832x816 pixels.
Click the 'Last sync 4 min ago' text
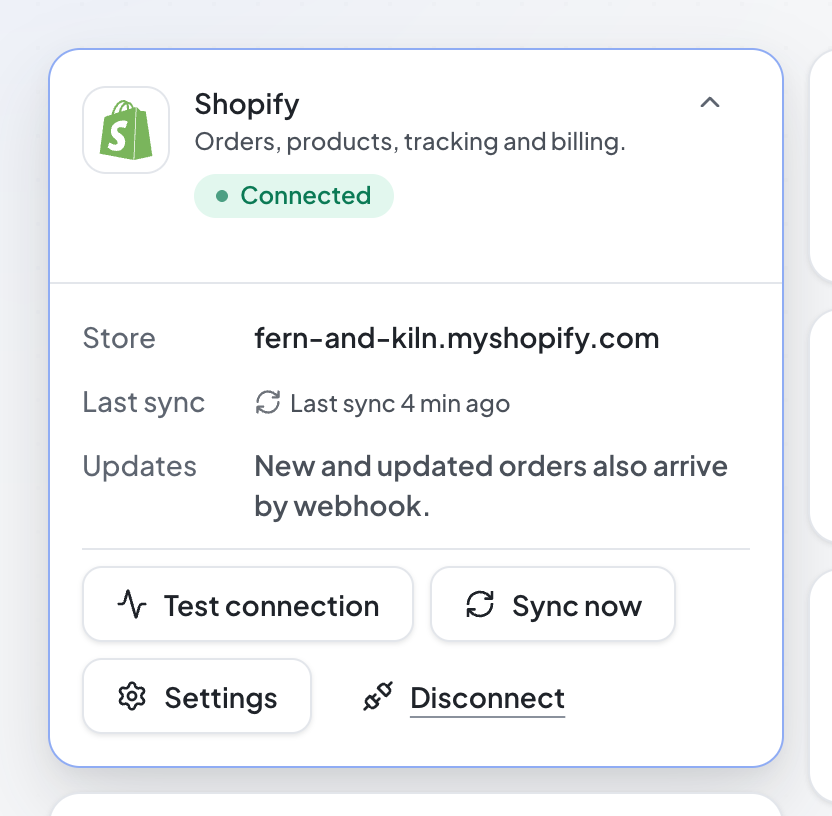coord(400,404)
